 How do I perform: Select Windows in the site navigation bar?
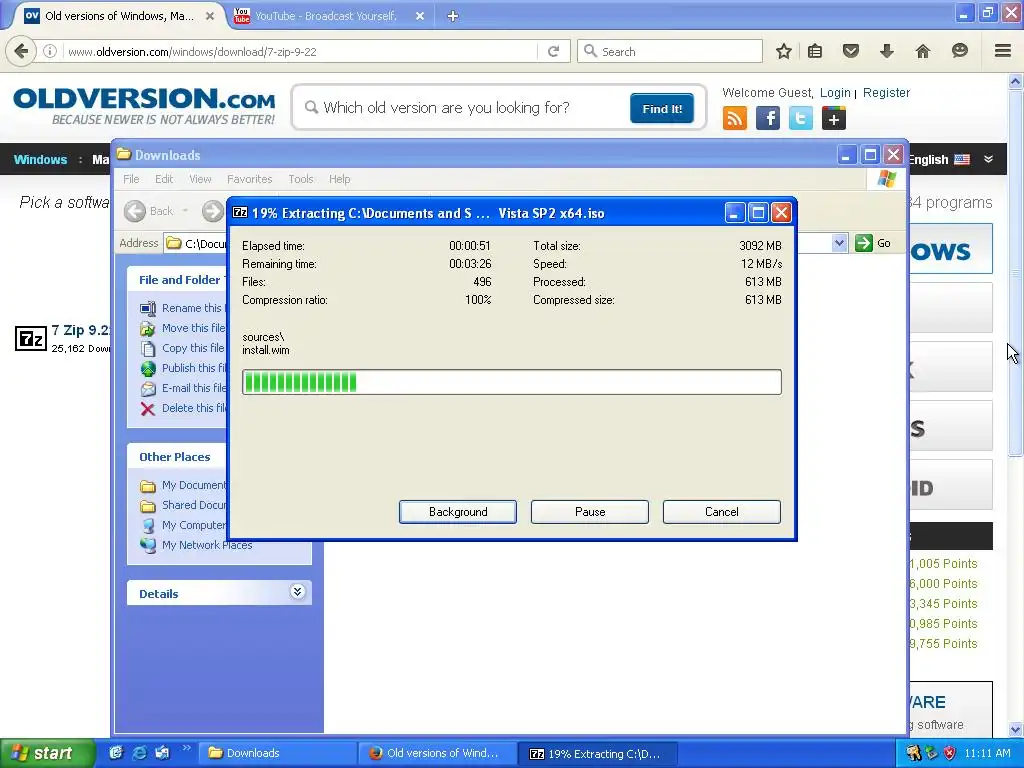(x=40, y=159)
